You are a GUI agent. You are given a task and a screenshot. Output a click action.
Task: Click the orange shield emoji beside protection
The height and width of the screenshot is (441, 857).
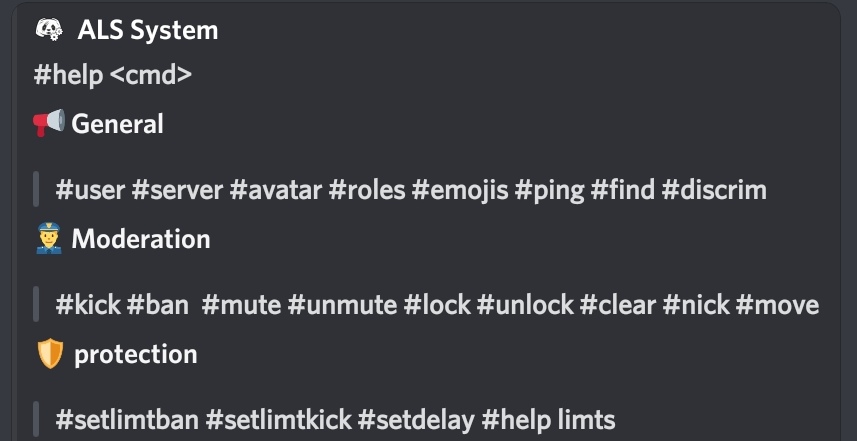(49, 354)
